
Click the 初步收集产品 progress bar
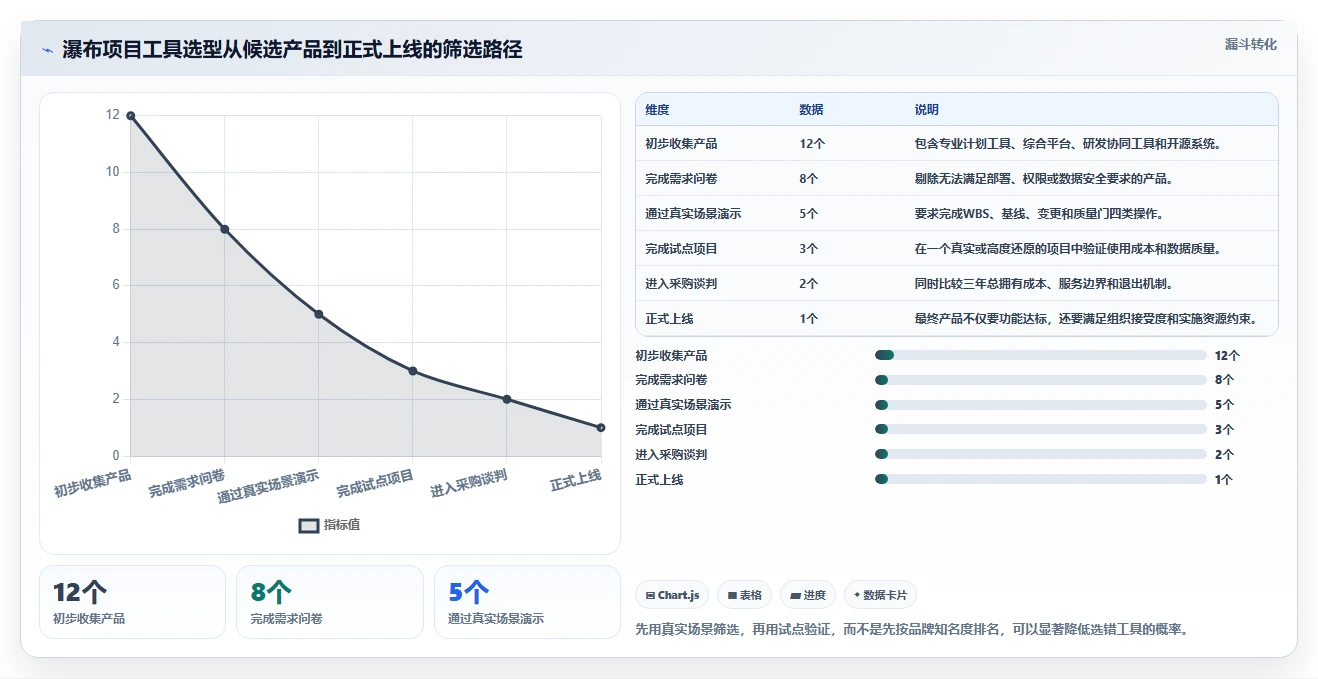(1040, 355)
